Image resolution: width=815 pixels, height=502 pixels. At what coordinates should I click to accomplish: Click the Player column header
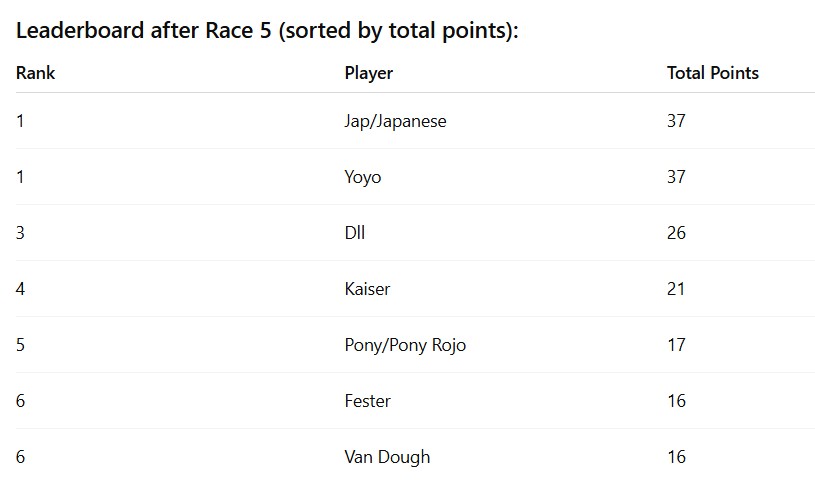pyautogui.click(x=369, y=73)
